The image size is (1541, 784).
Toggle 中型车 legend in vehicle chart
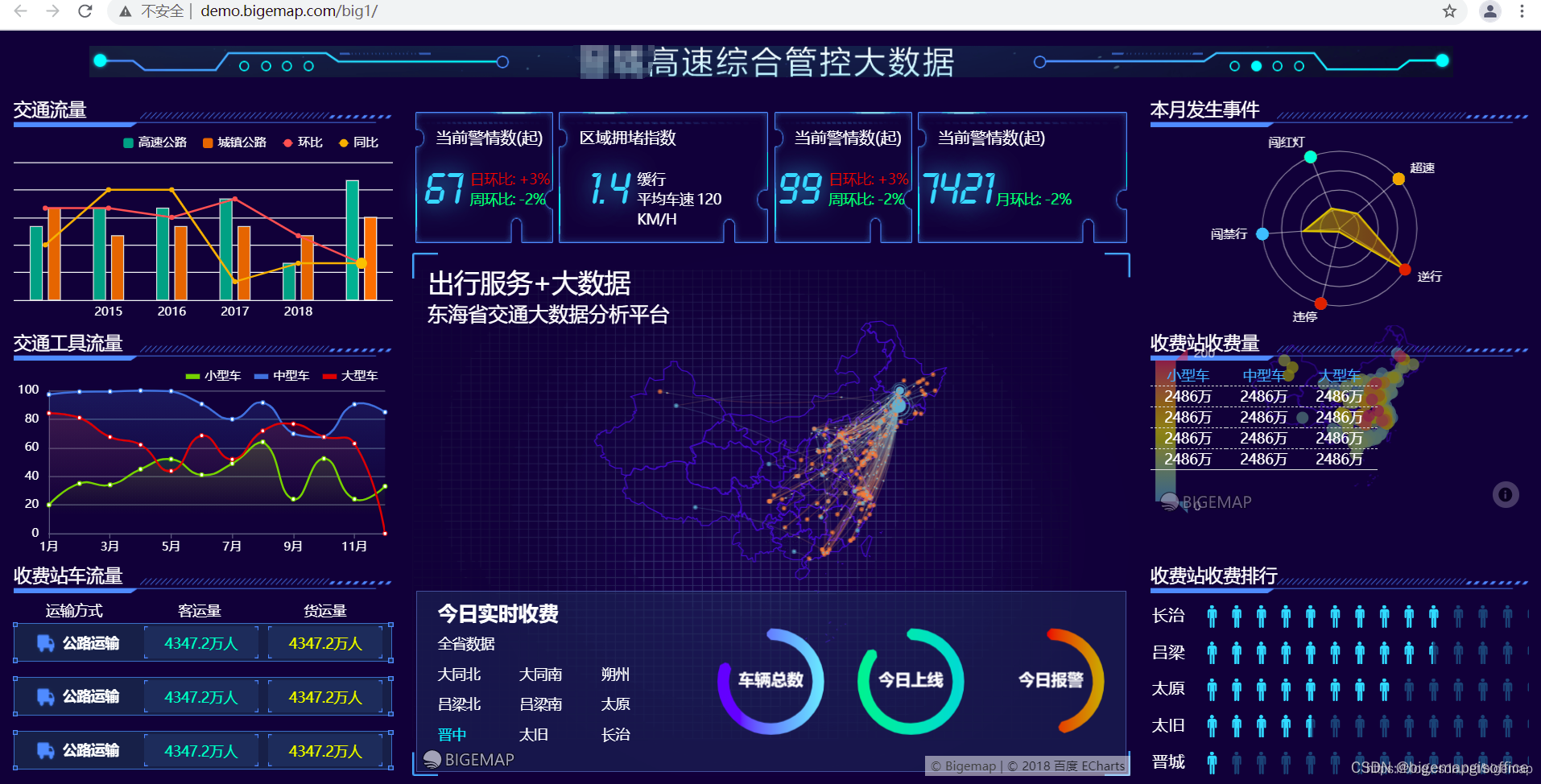[x=282, y=376]
